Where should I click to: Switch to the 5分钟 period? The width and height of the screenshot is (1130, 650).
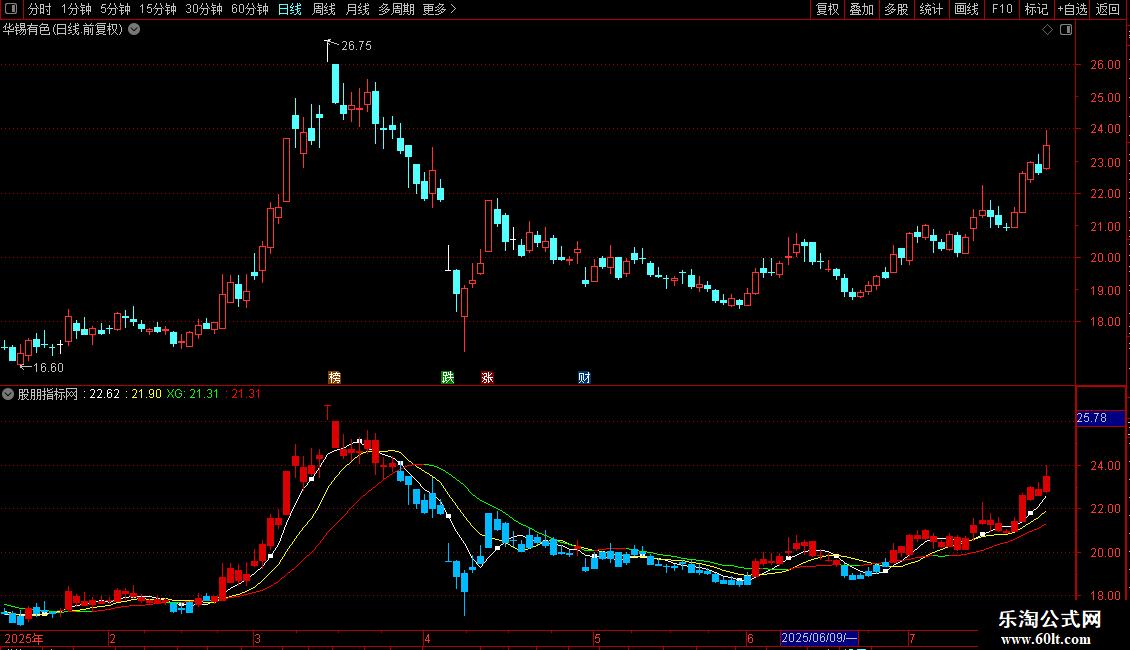(x=115, y=9)
